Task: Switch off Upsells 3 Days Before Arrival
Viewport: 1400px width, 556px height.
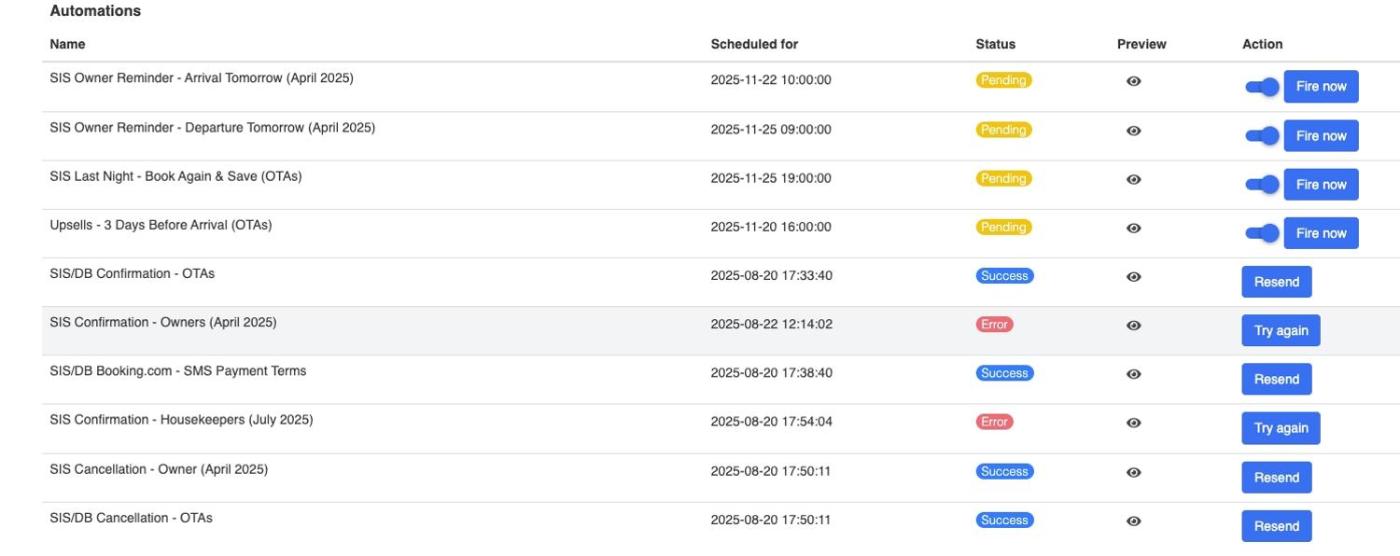Action: click(1262, 233)
